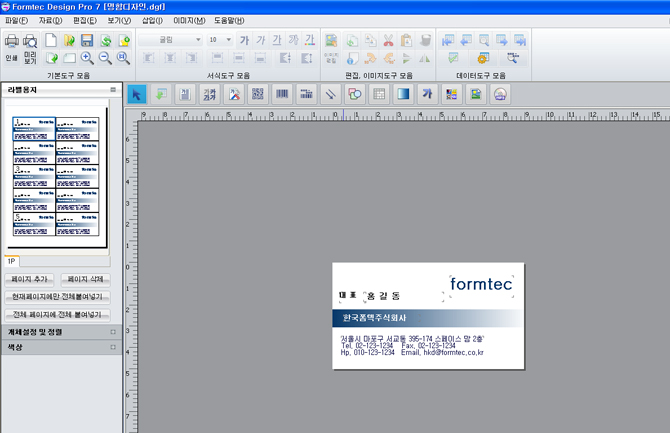Click the 페이지 삭제 button
This screenshot has height=433, width=670.
click(85, 279)
